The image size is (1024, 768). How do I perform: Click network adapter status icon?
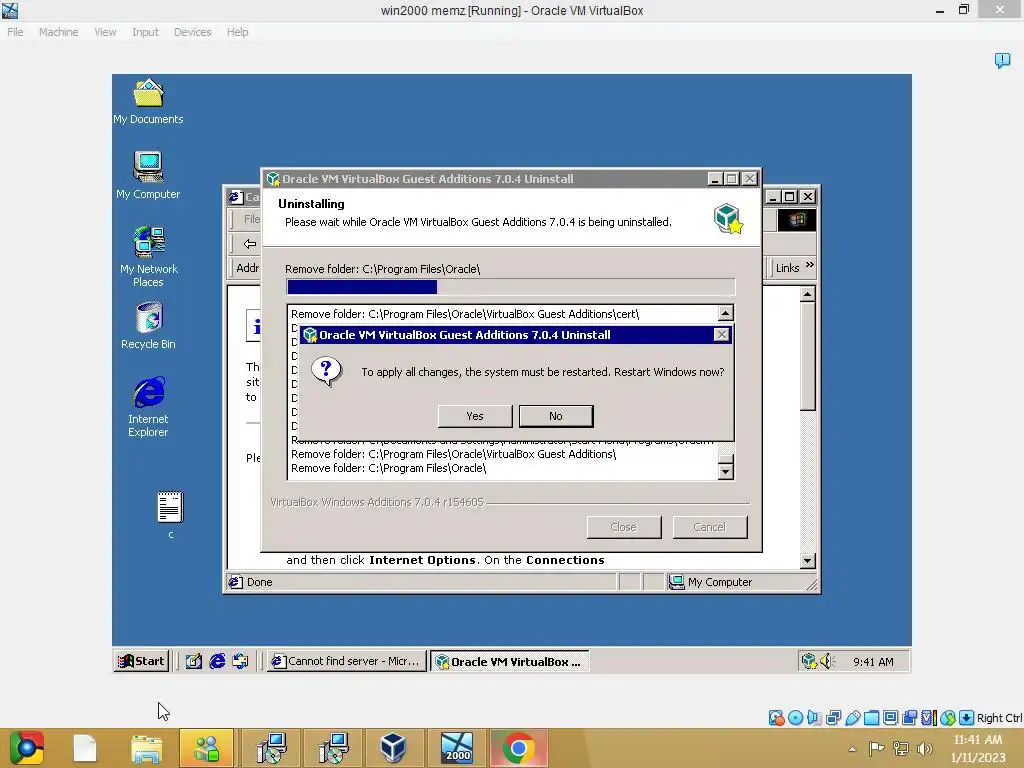pos(833,718)
